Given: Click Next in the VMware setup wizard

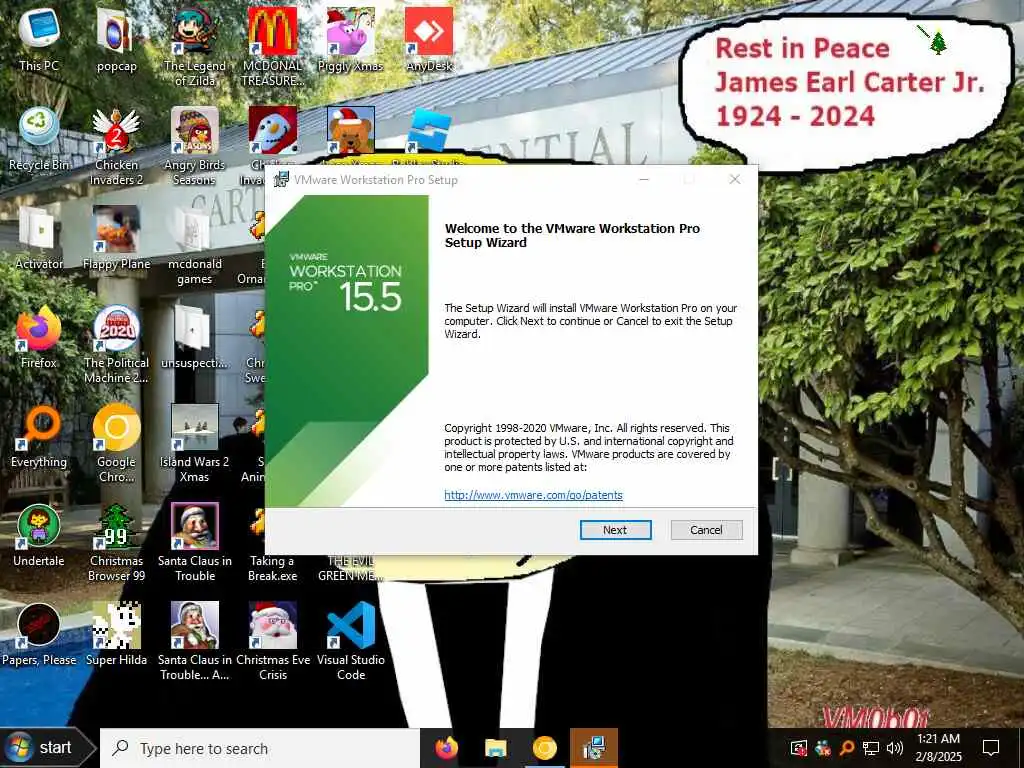Looking at the screenshot, I should tap(615, 530).
